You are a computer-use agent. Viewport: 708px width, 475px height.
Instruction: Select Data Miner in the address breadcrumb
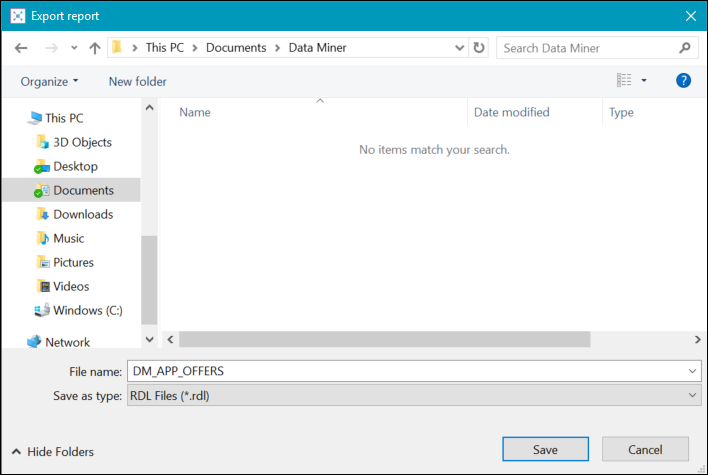click(317, 47)
